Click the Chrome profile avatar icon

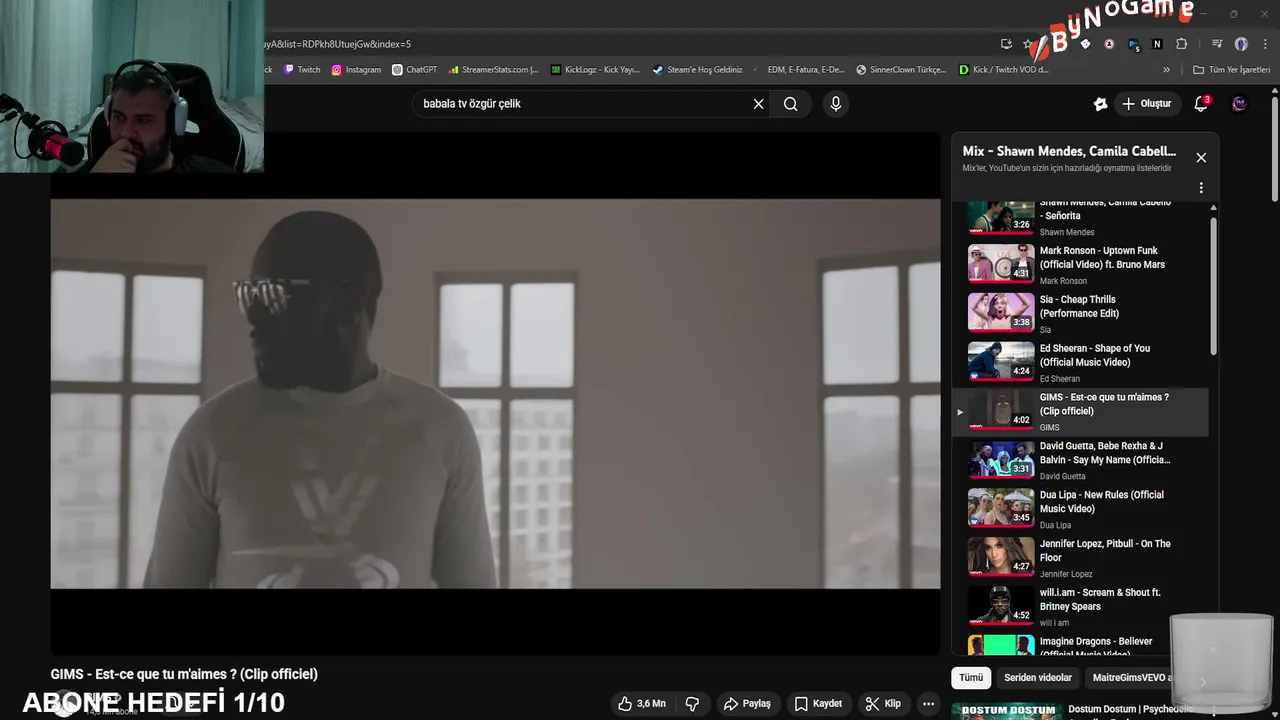[x=1241, y=44]
